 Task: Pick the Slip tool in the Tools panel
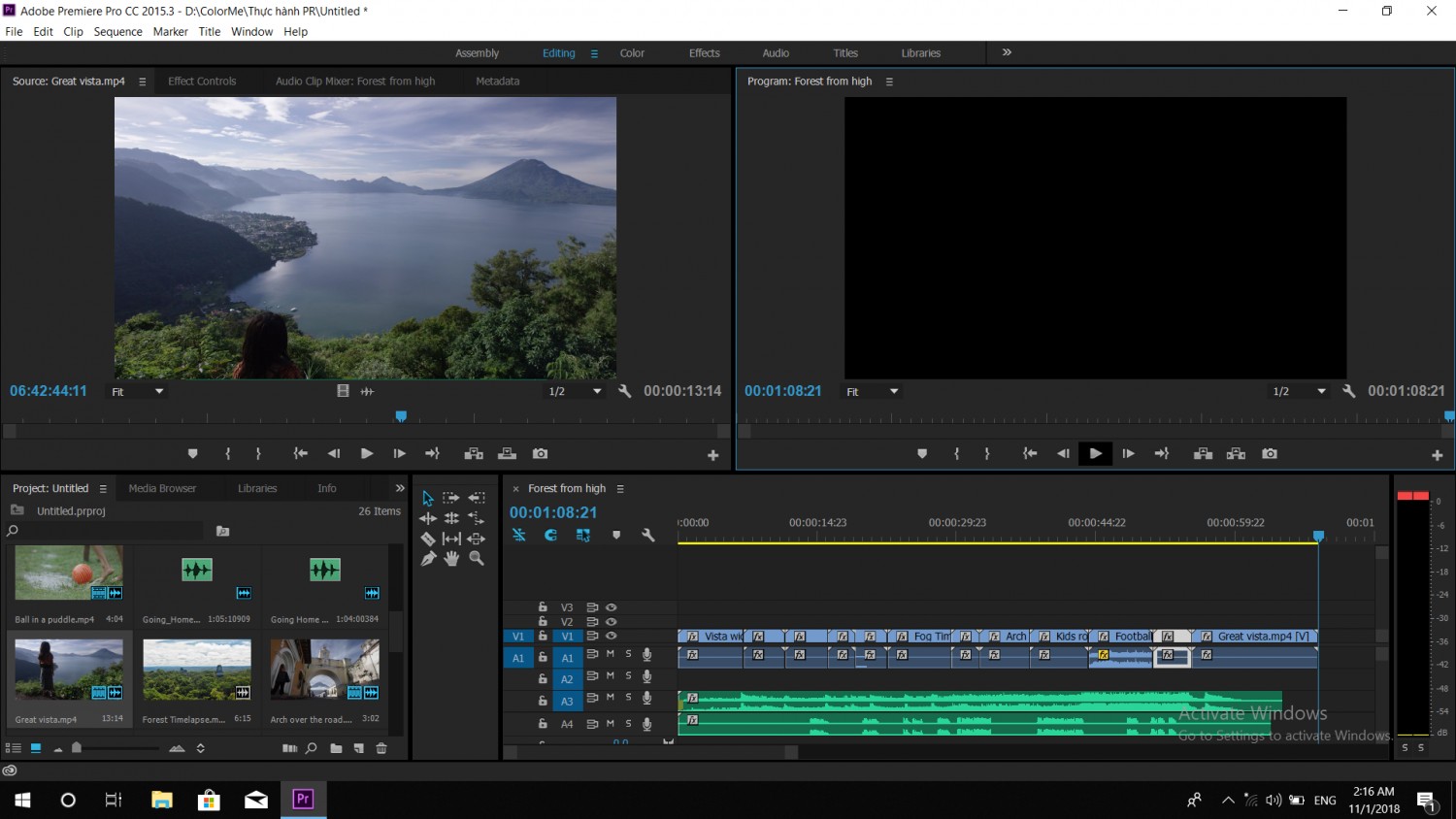451,539
